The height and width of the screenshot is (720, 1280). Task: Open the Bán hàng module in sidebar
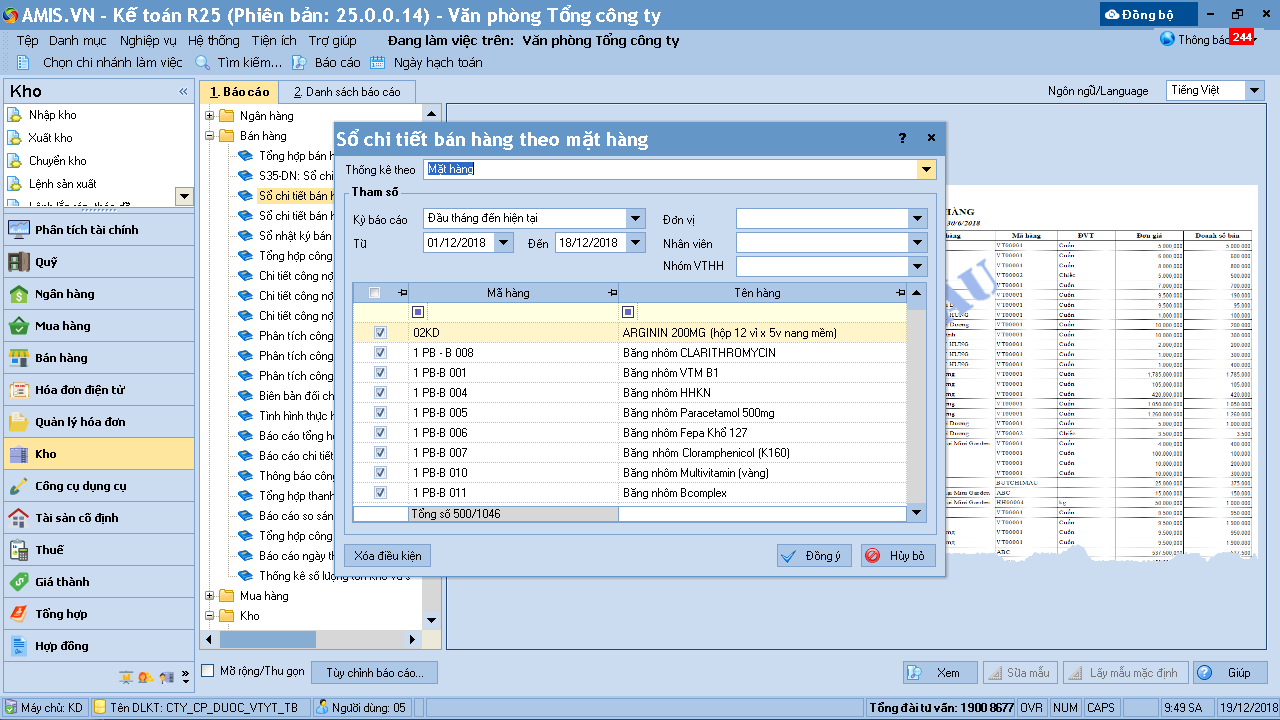pos(62,358)
